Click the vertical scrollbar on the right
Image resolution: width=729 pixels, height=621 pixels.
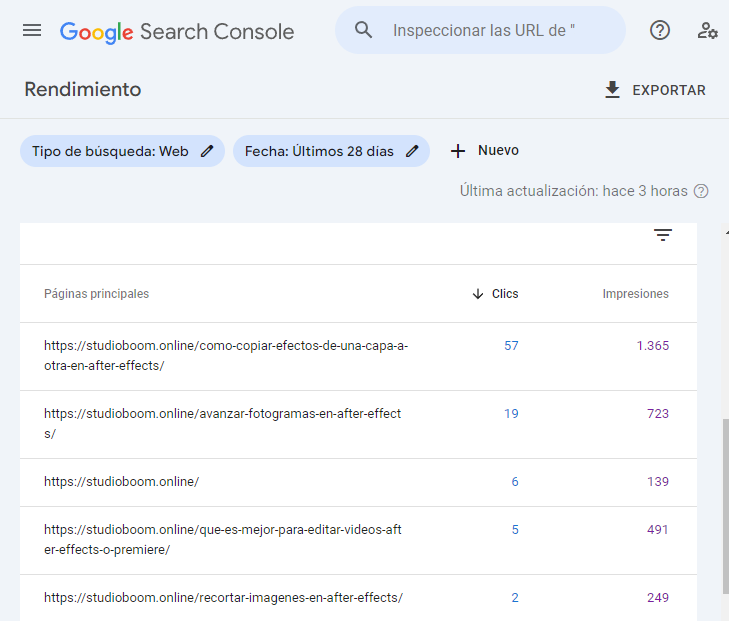(725, 500)
